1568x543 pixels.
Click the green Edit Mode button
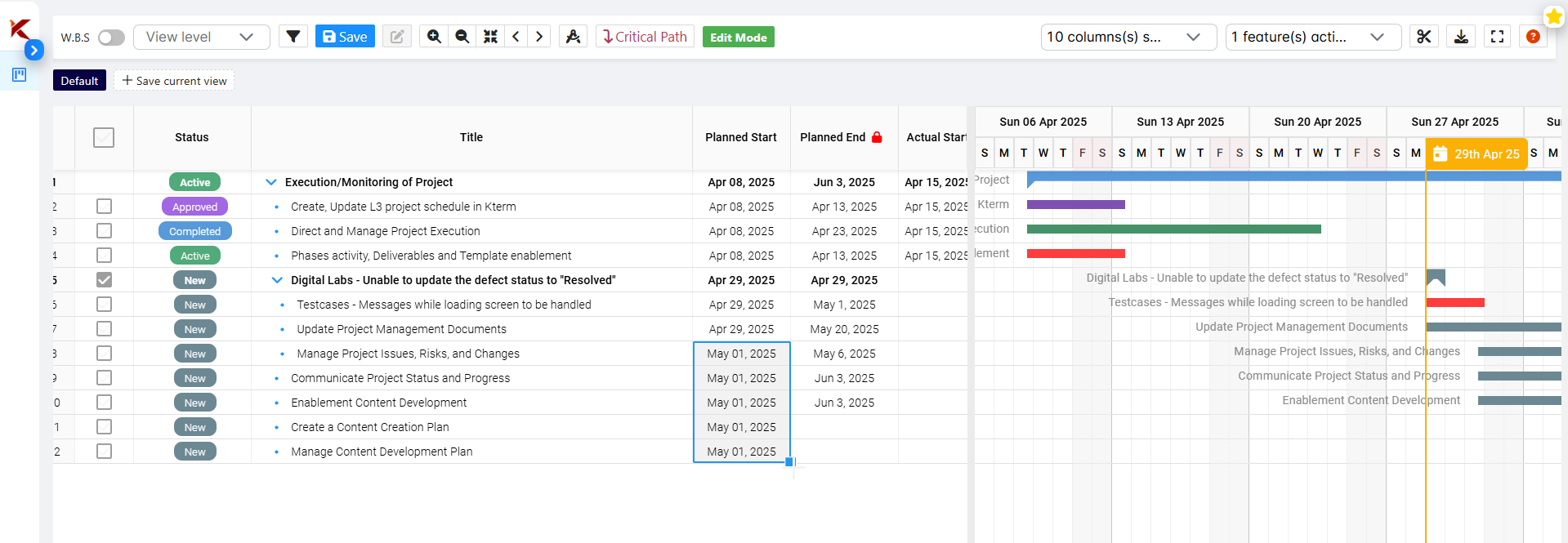pyautogui.click(x=738, y=37)
